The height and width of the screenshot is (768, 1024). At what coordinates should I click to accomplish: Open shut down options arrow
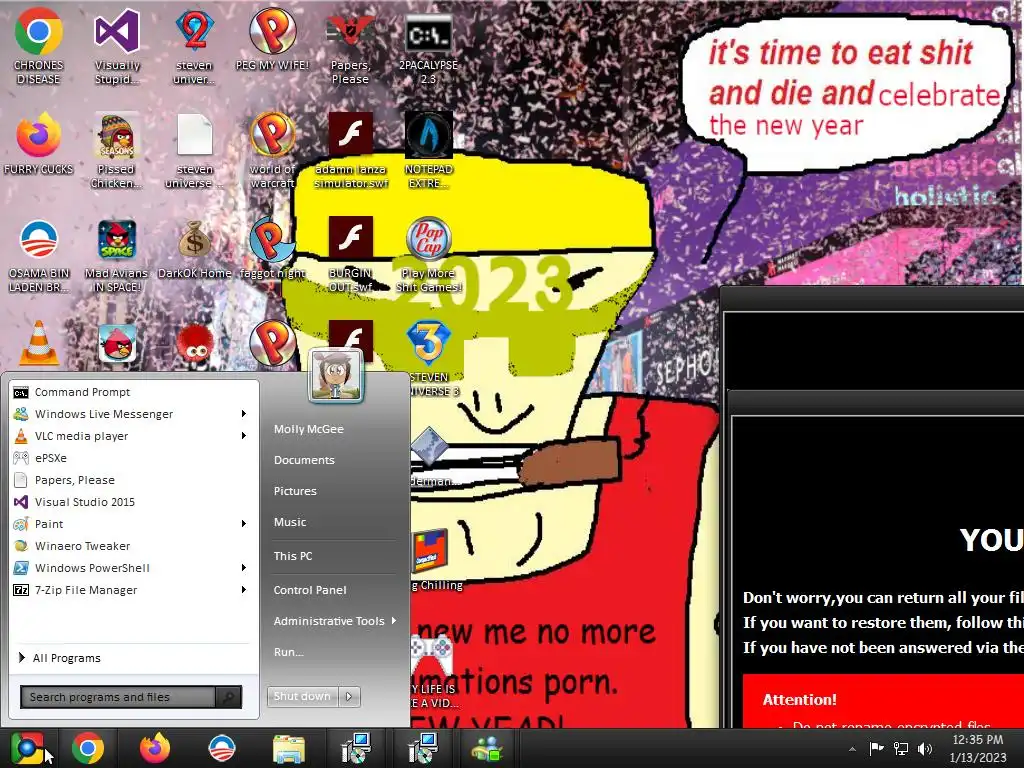click(x=349, y=696)
